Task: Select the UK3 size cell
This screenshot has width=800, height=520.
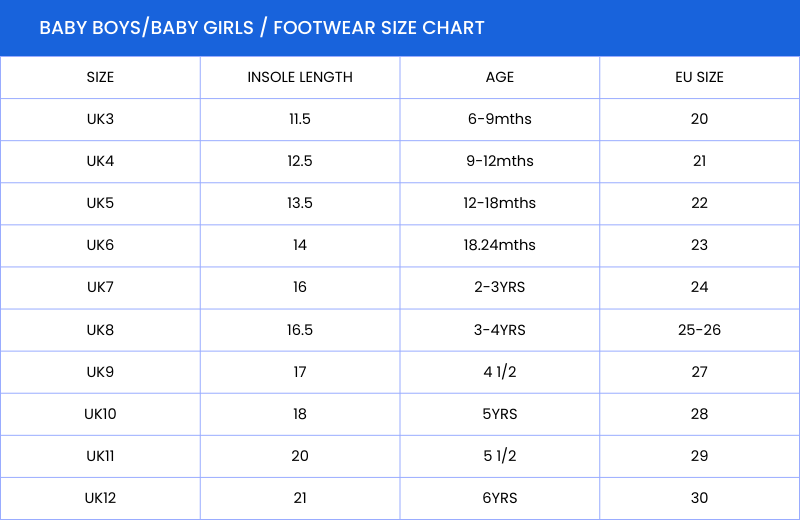Action: 100,119
